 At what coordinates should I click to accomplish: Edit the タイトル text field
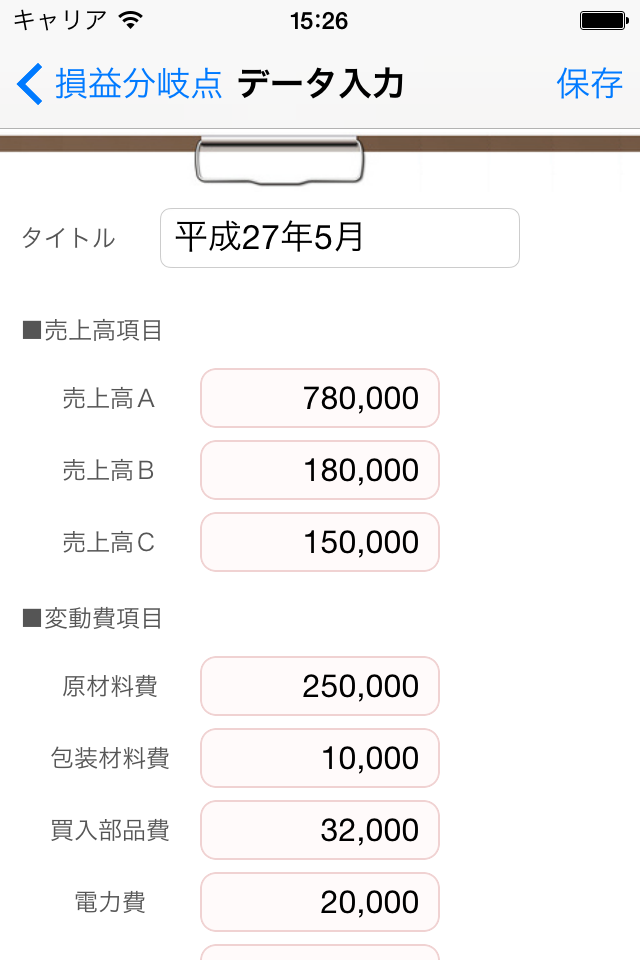pos(340,238)
